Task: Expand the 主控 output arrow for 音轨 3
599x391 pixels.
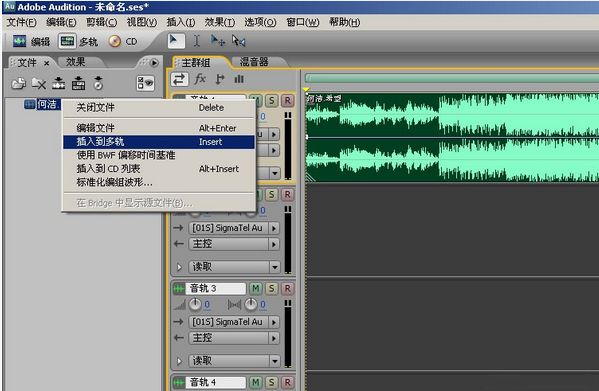Action: (x=274, y=338)
